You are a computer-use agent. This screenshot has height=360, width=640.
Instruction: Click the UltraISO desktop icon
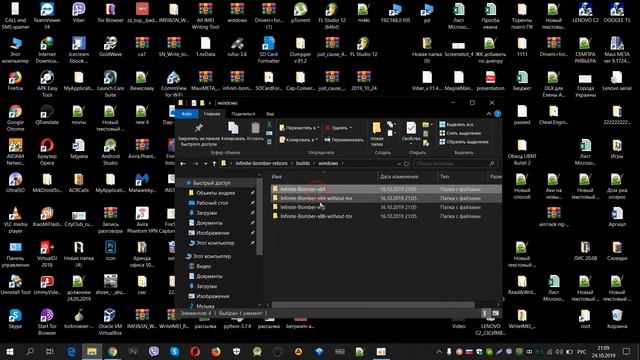[x=15, y=183]
